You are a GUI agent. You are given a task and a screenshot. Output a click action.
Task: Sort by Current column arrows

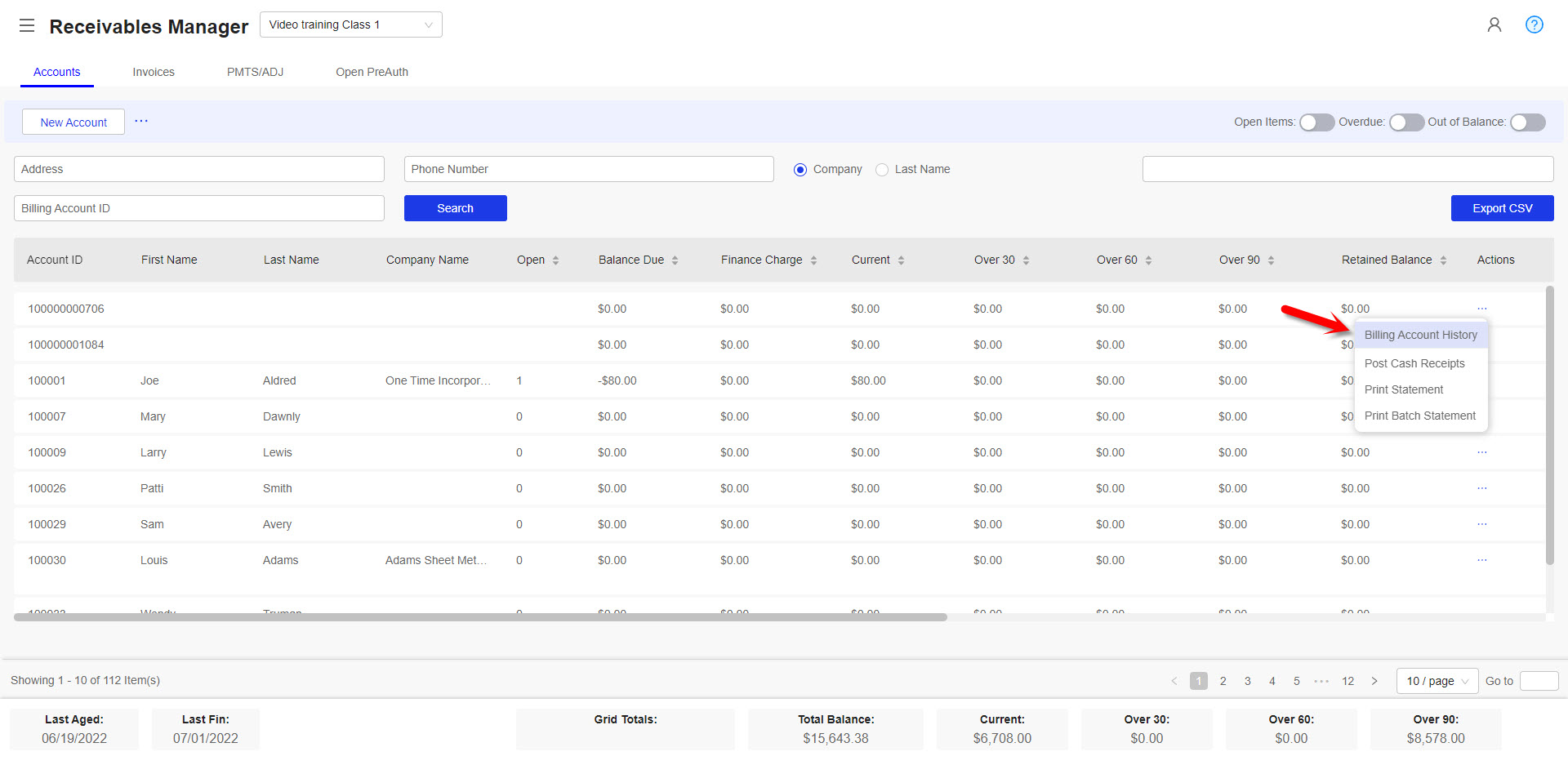point(901,260)
